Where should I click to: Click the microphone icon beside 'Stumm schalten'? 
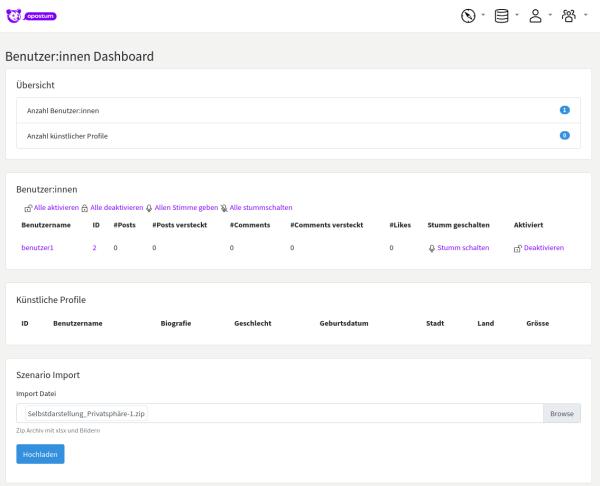click(431, 248)
